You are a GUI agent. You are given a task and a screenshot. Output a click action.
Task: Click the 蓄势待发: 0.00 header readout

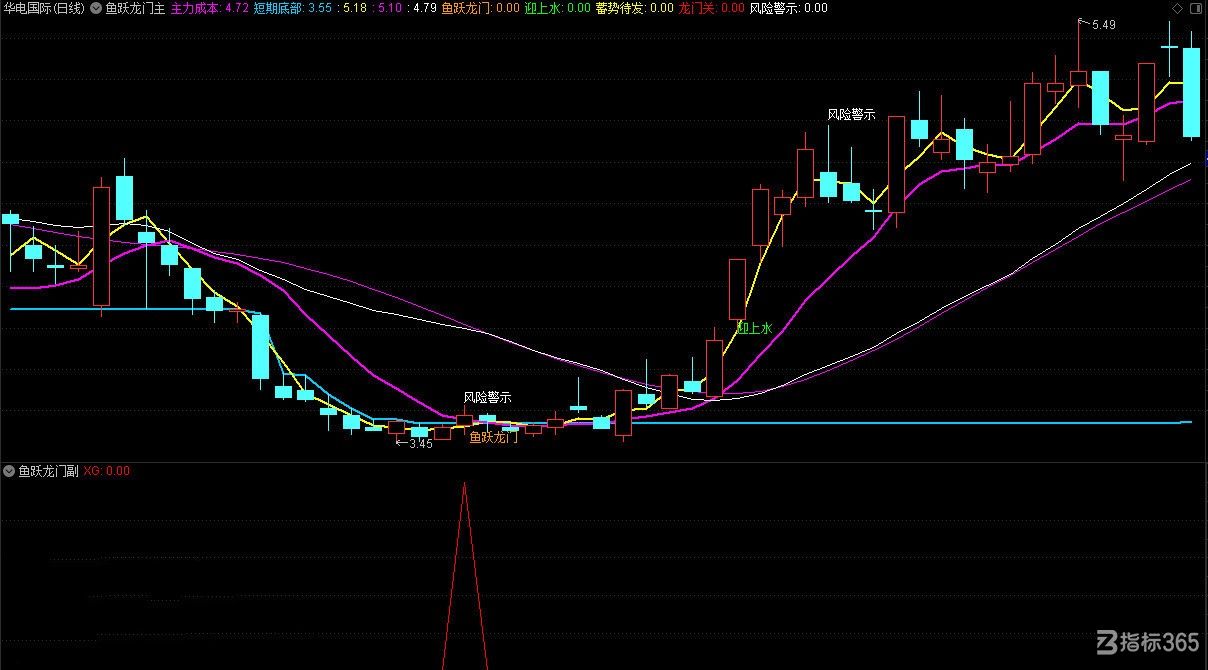click(x=635, y=8)
